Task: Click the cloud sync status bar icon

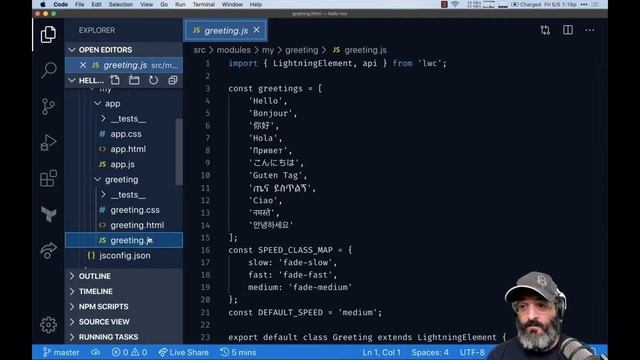Action: (x=96, y=352)
